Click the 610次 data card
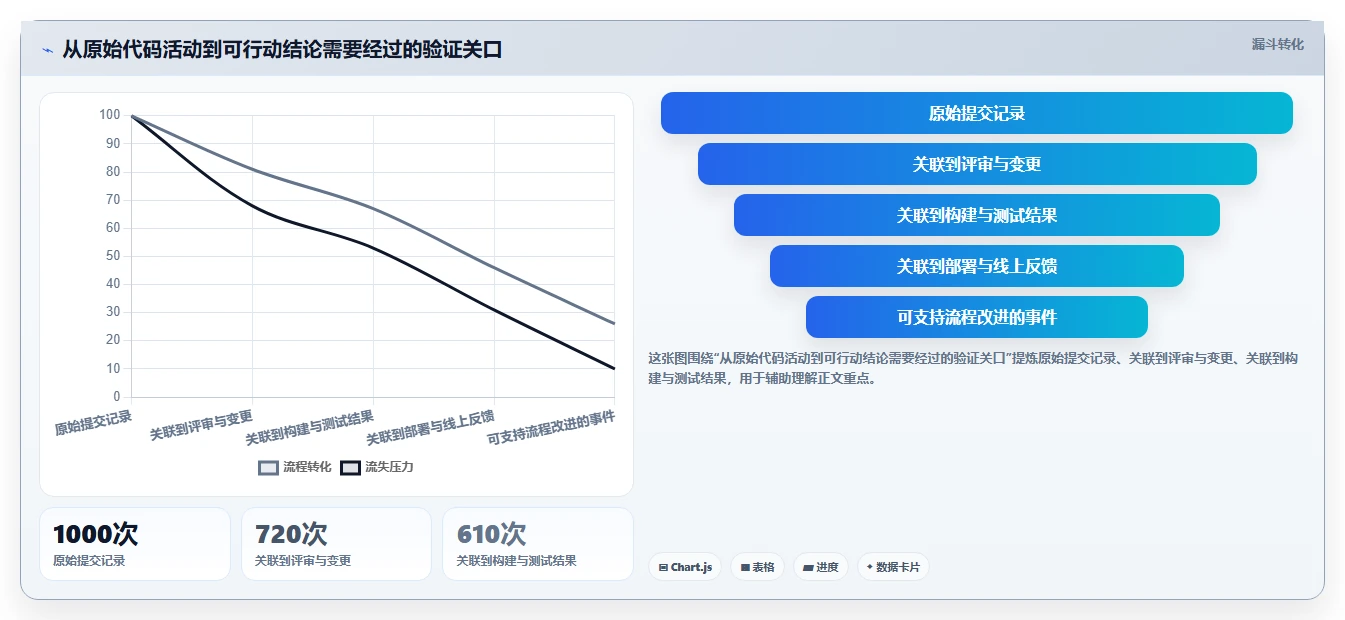1345x620 pixels. (x=538, y=544)
